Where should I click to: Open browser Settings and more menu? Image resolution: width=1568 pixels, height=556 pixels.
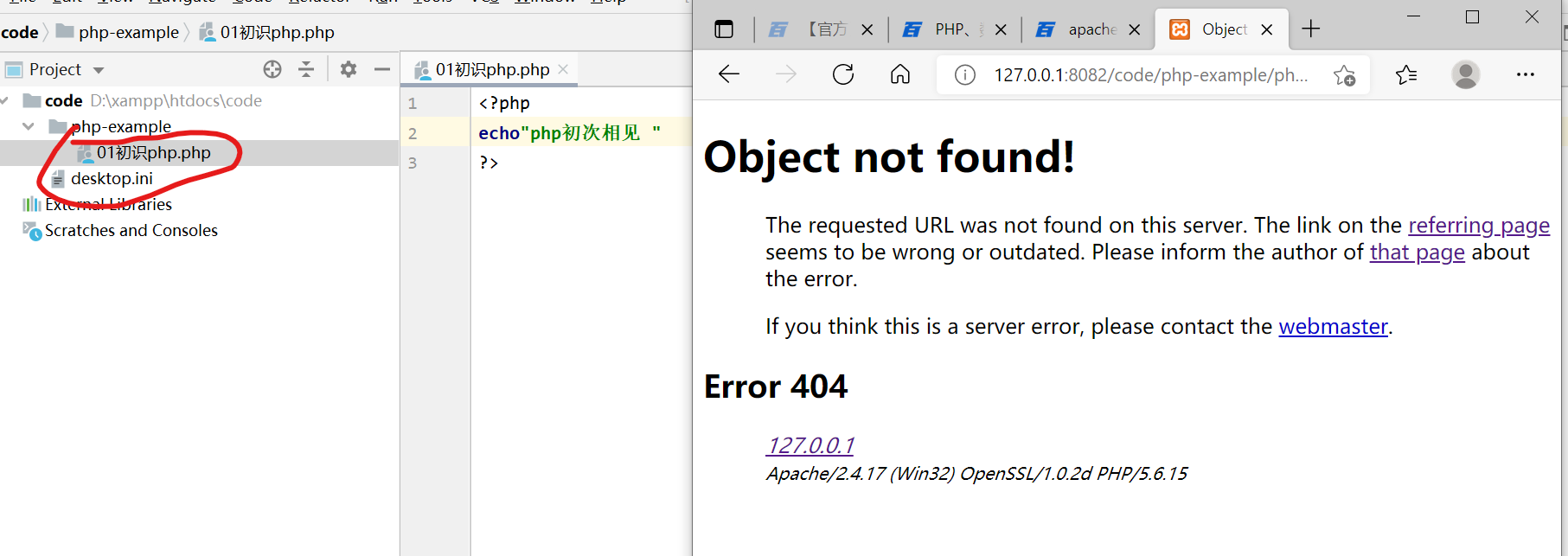tap(1526, 74)
